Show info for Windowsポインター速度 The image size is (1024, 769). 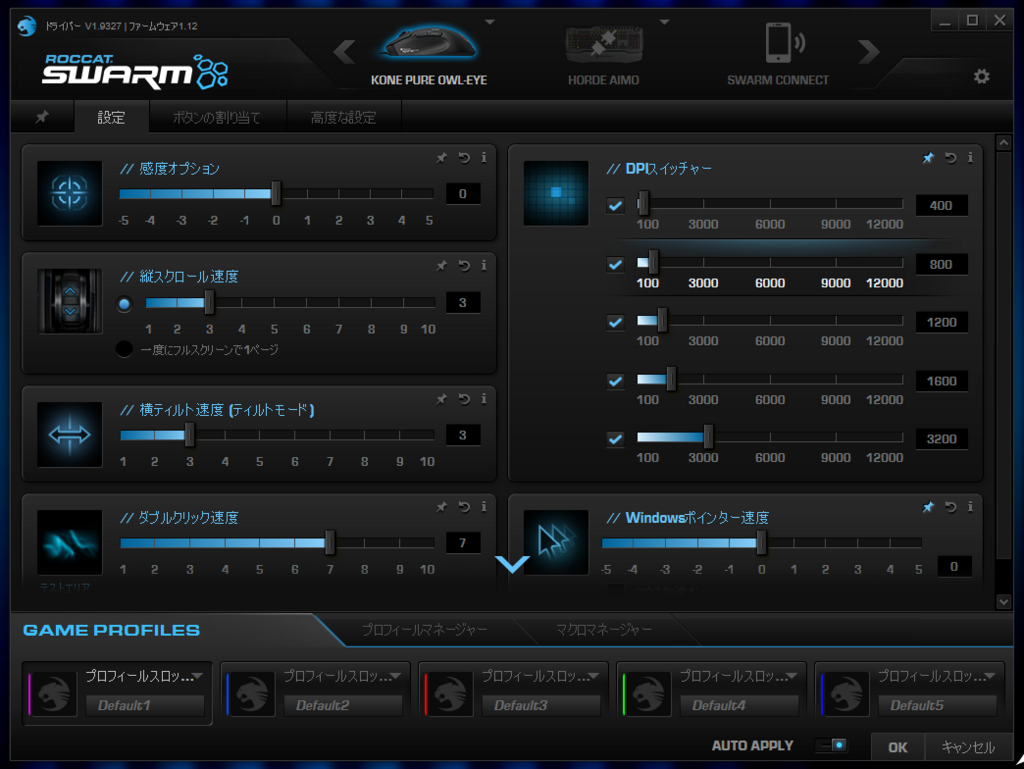click(970, 507)
